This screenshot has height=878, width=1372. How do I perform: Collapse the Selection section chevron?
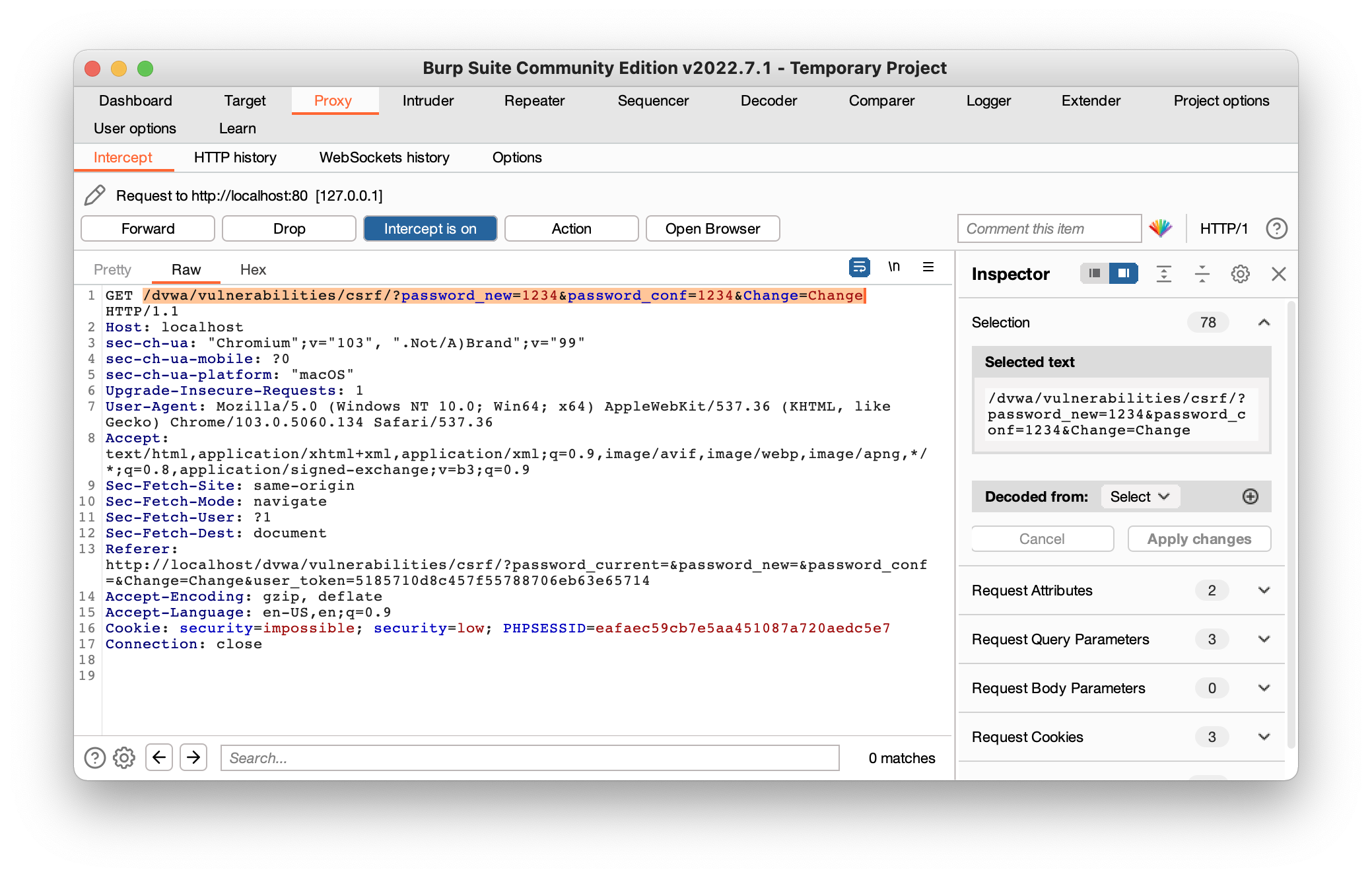1264,322
